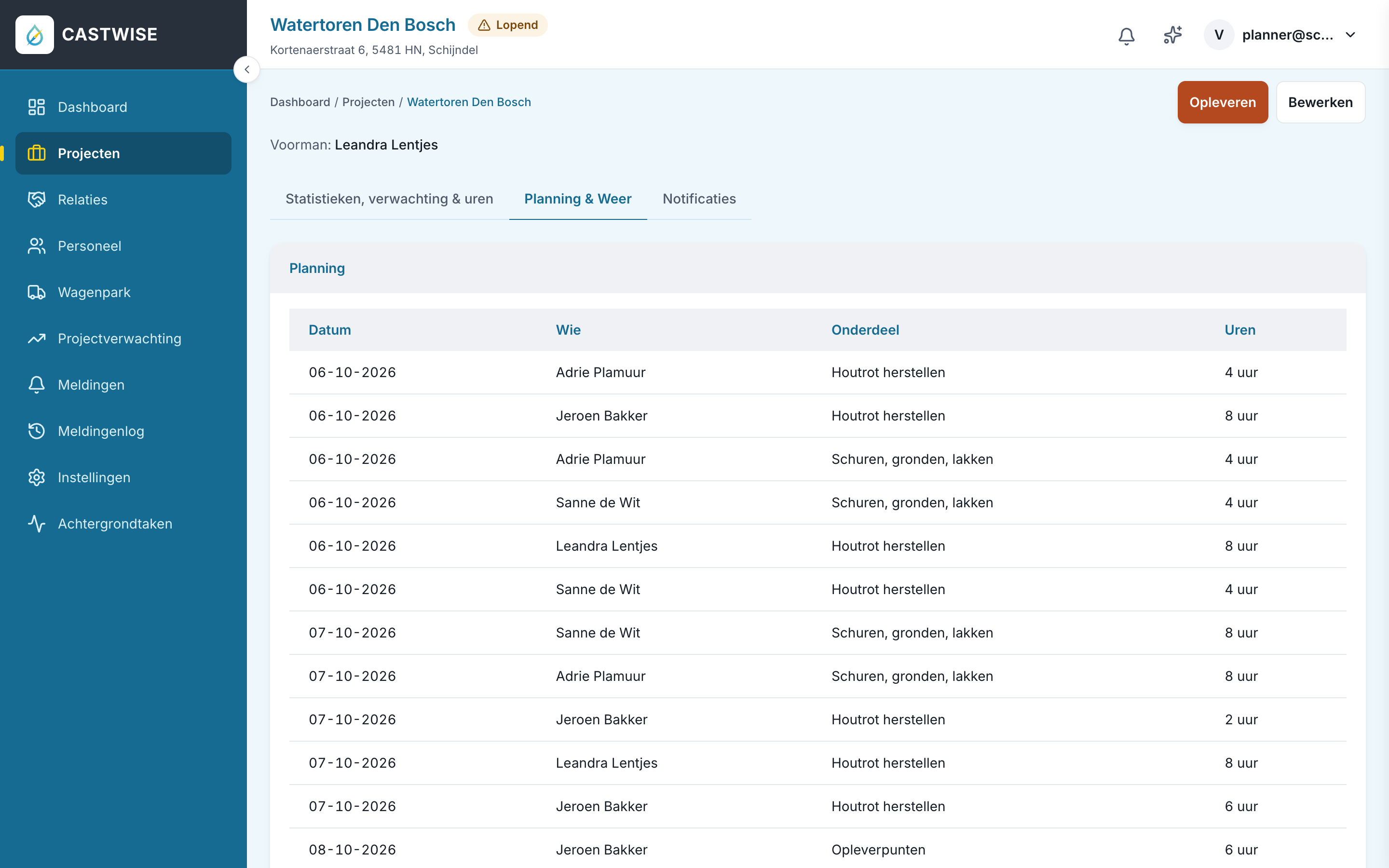Switch to Statistieken, verwachting & uren tab

(389, 199)
